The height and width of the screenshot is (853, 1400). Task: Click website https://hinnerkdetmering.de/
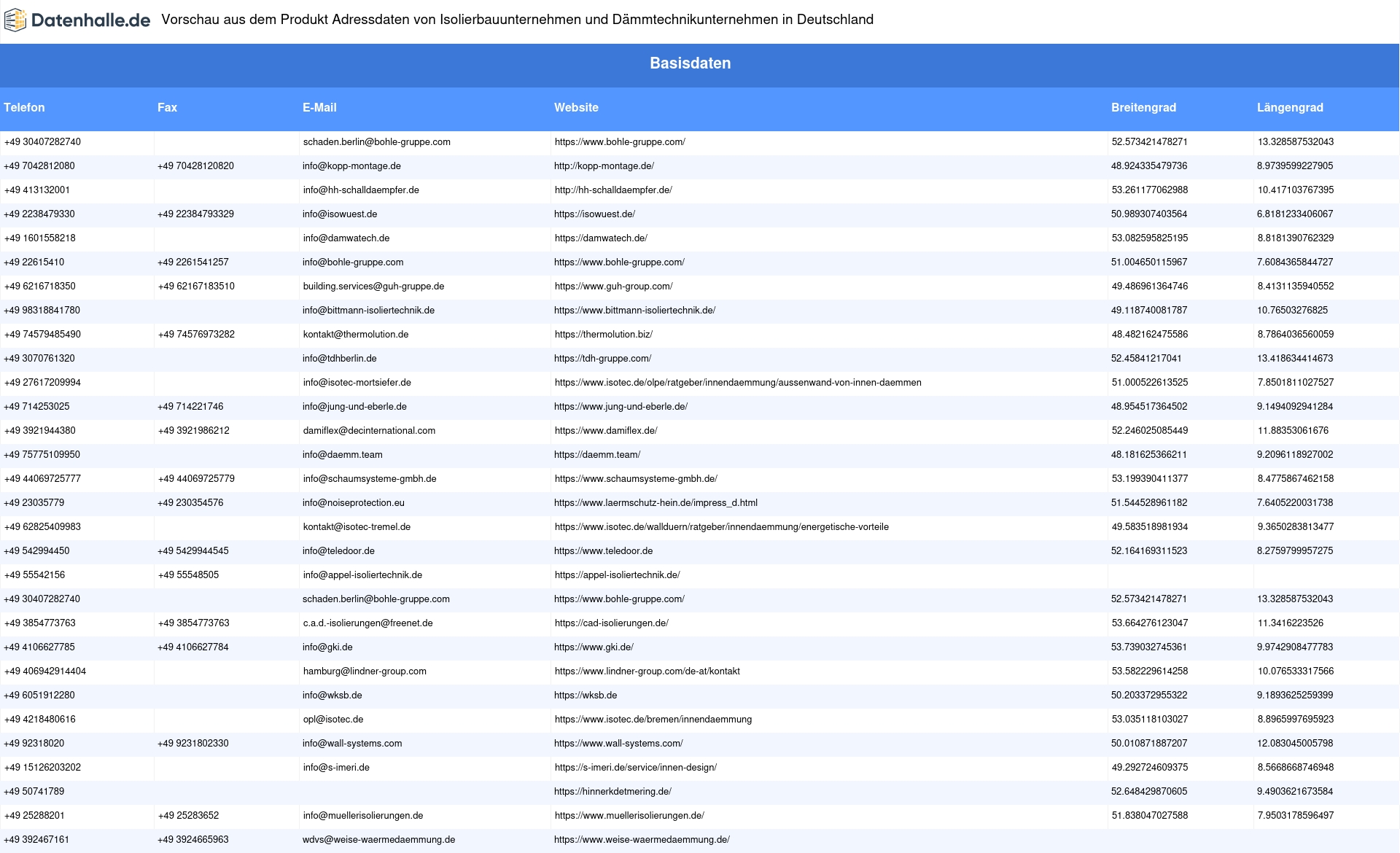tap(612, 792)
